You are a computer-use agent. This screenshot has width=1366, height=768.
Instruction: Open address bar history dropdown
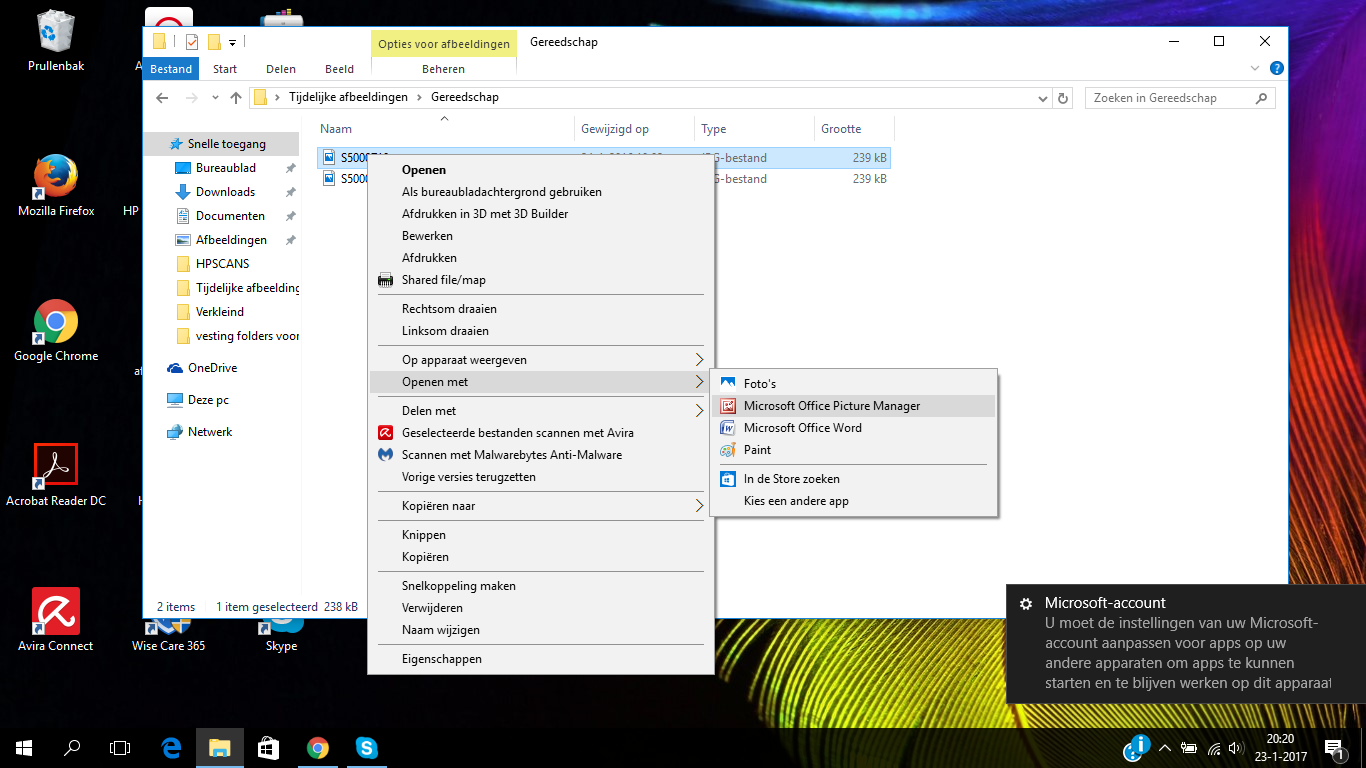[1044, 98]
